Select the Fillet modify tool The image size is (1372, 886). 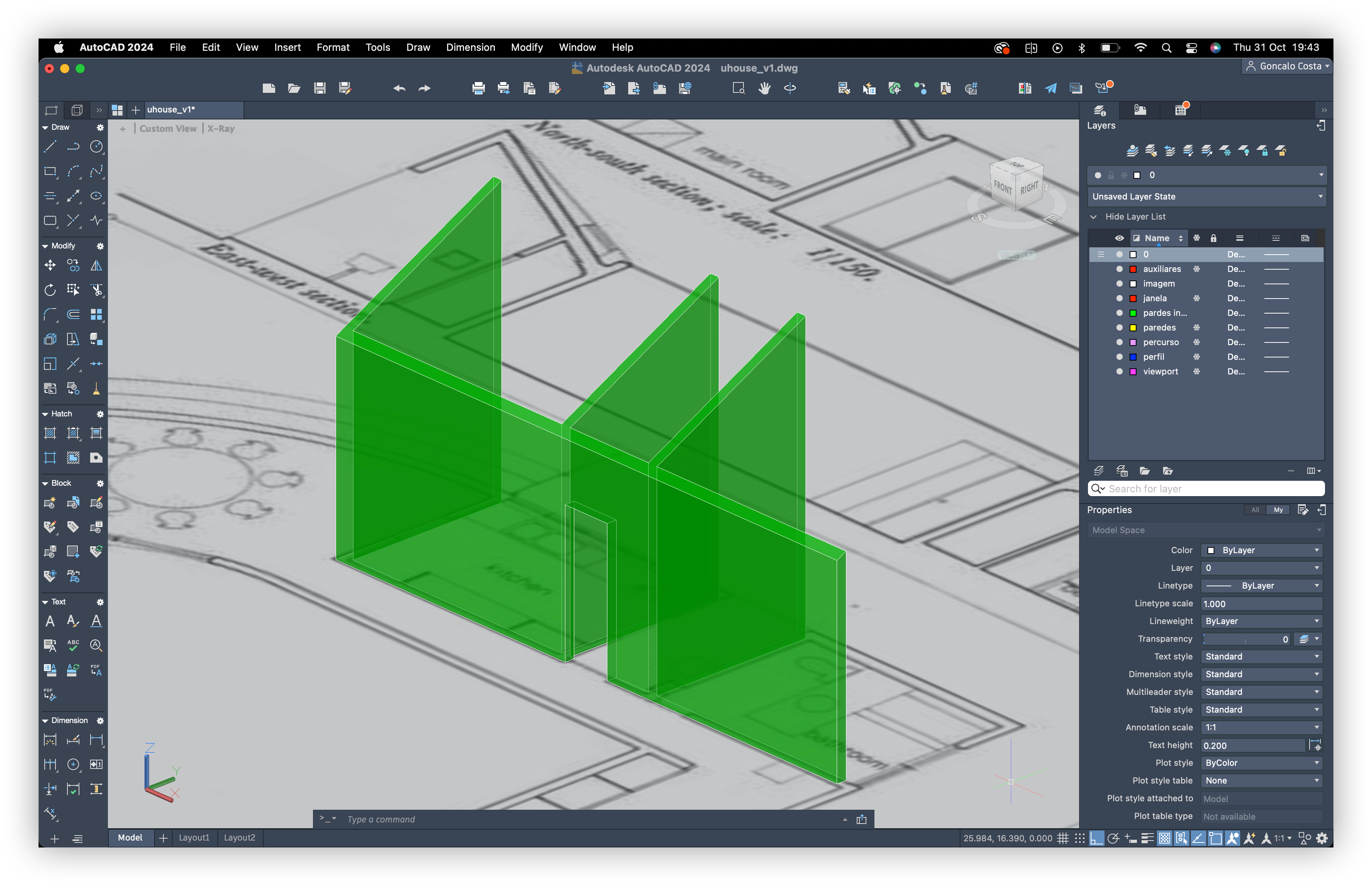coord(50,314)
